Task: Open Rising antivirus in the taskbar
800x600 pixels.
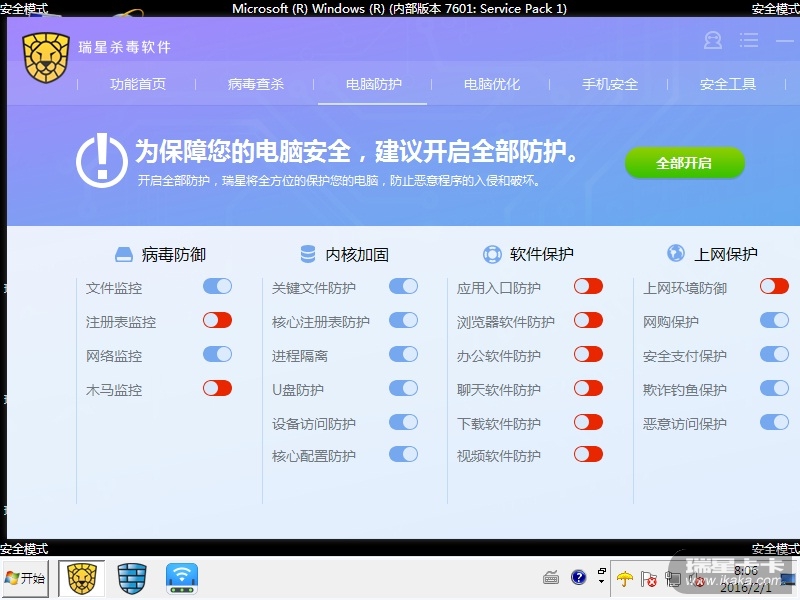Action: (x=82, y=578)
